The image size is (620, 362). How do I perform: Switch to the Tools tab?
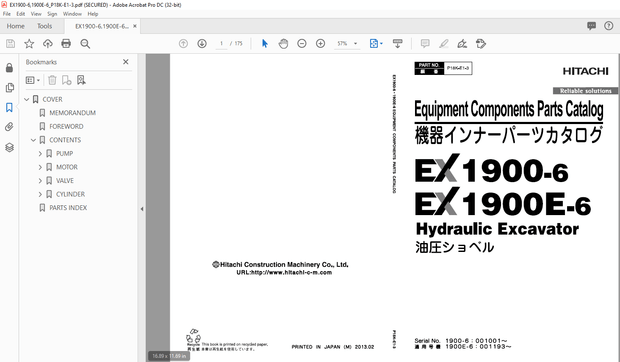(x=44, y=26)
